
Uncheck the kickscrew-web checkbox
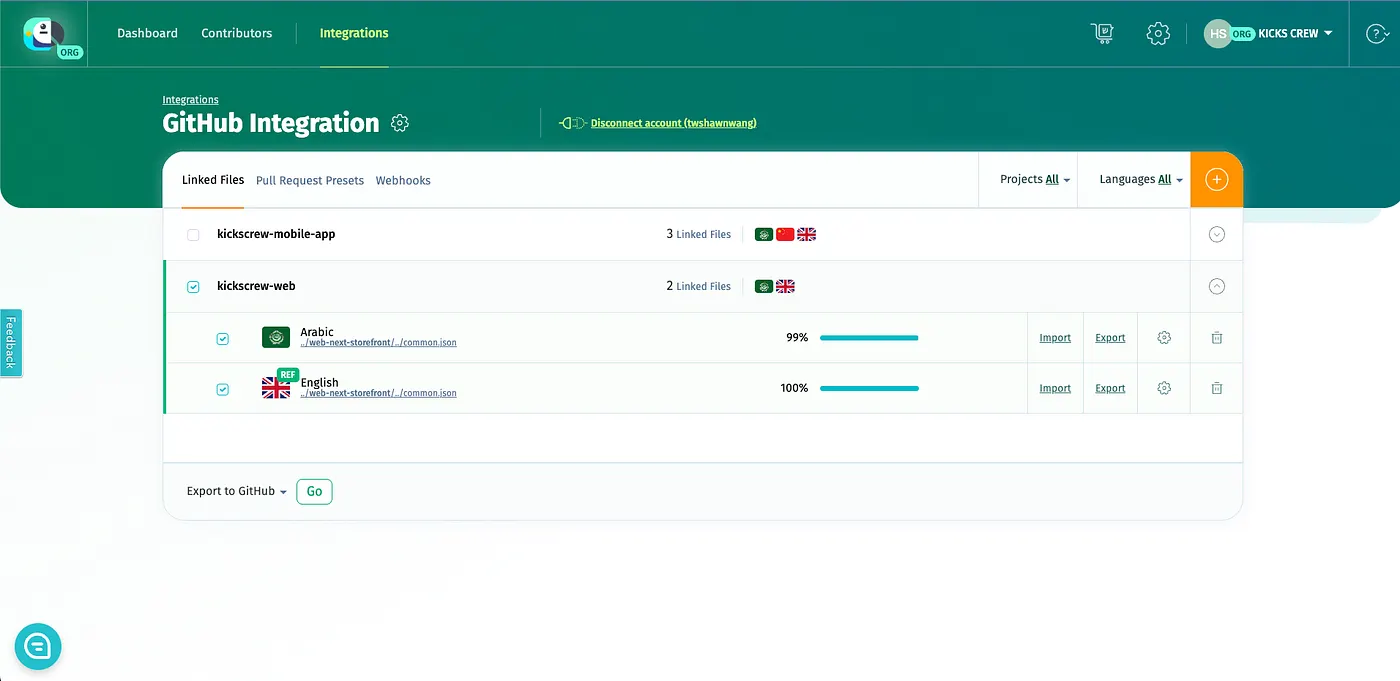pos(193,287)
